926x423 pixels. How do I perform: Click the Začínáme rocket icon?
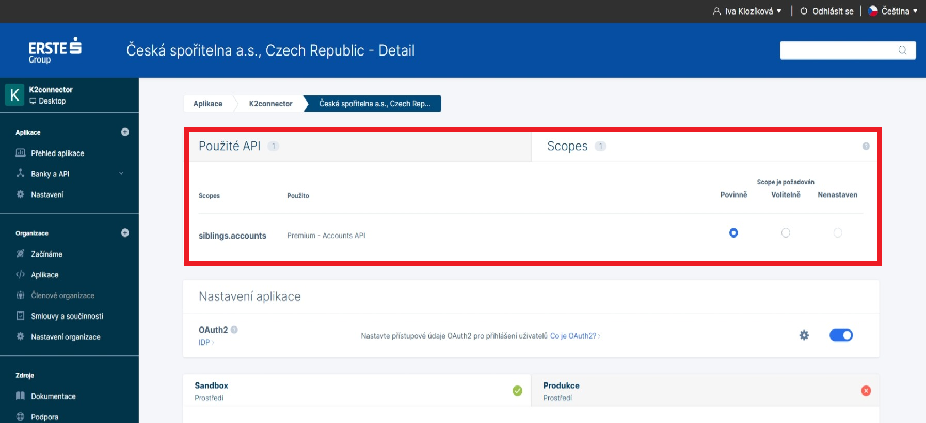[20, 254]
